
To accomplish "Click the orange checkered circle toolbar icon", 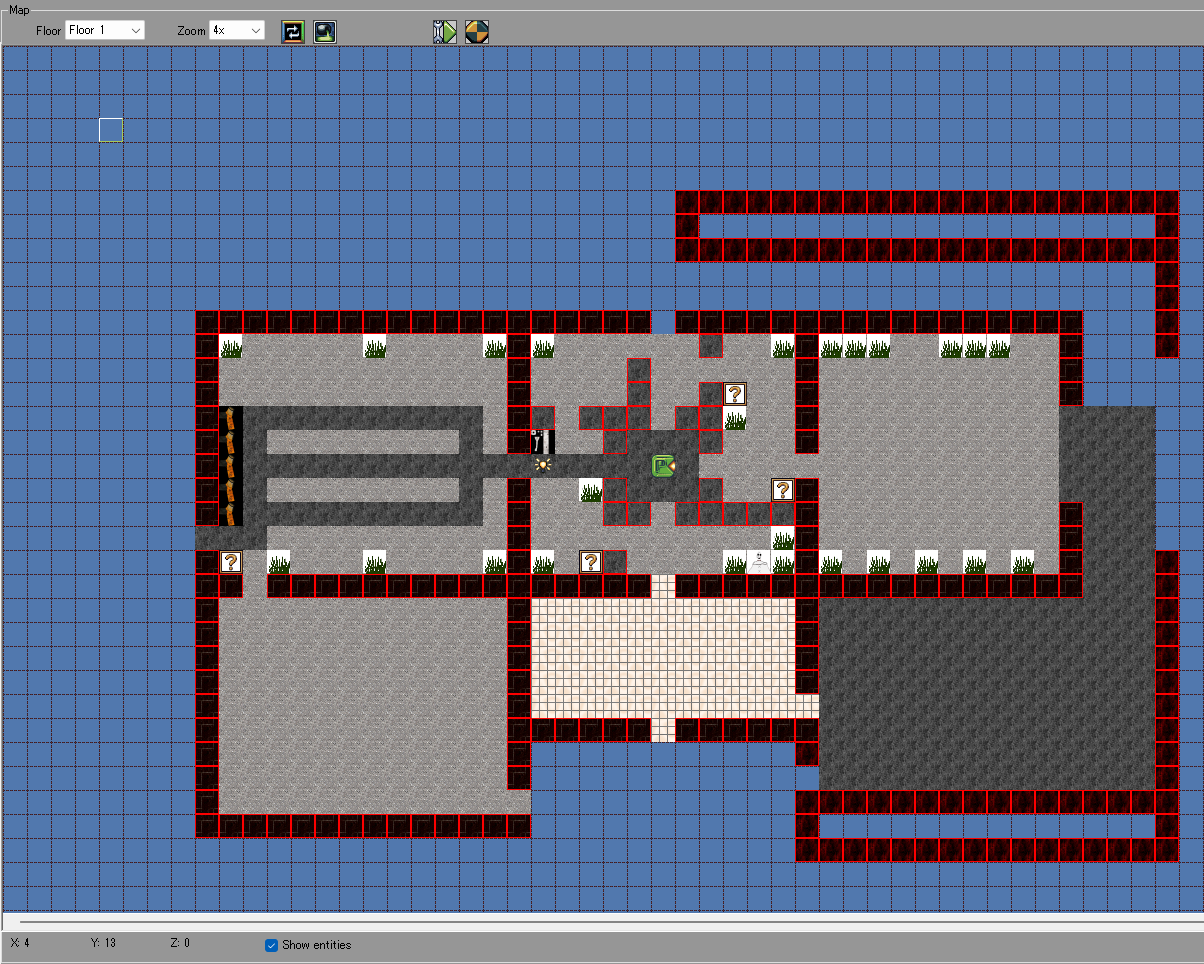I will pyautogui.click(x=477, y=31).
